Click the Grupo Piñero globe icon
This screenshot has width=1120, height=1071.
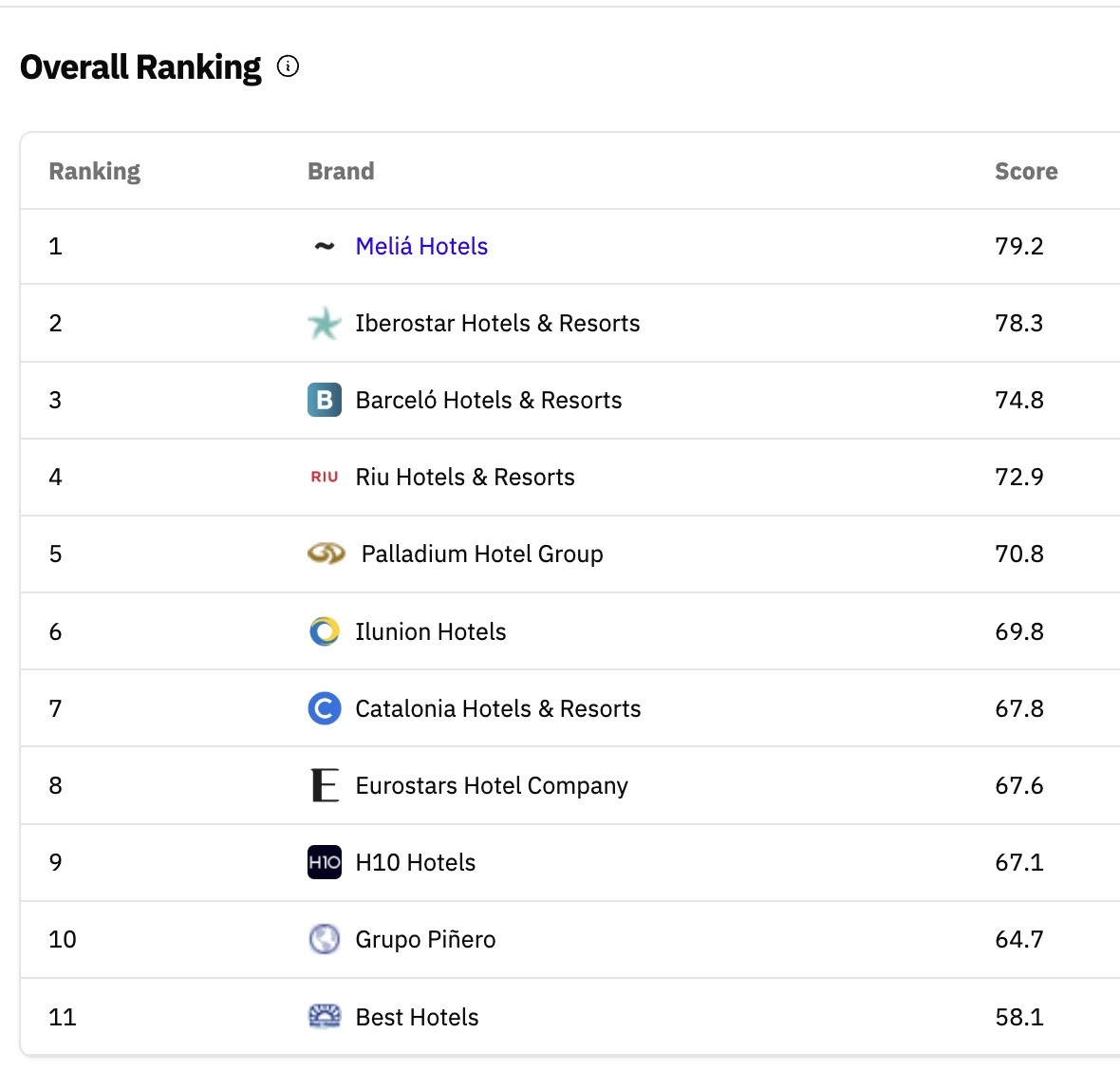(x=324, y=939)
